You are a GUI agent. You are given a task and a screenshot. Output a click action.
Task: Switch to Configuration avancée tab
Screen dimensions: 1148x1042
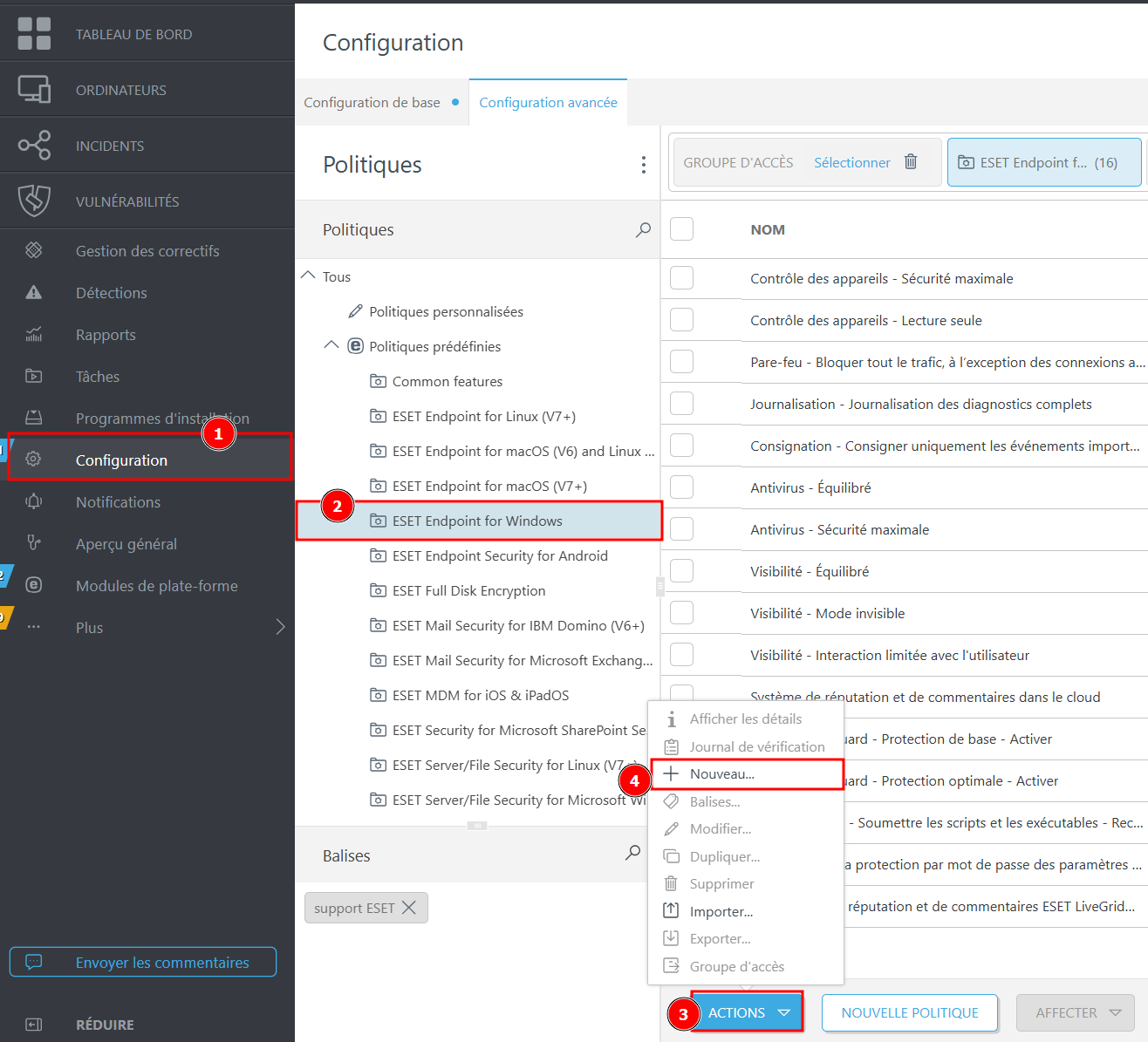(548, 102)
